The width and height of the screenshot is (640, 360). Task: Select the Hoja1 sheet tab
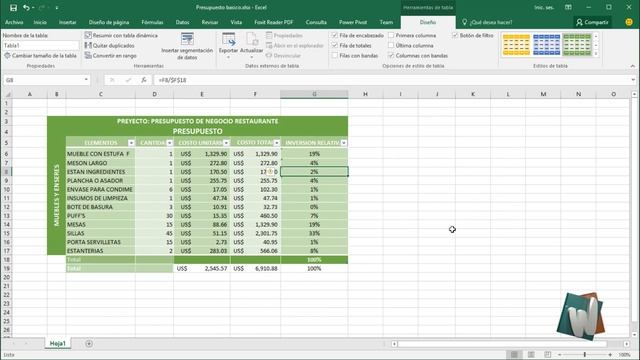(x=58, y=344)
